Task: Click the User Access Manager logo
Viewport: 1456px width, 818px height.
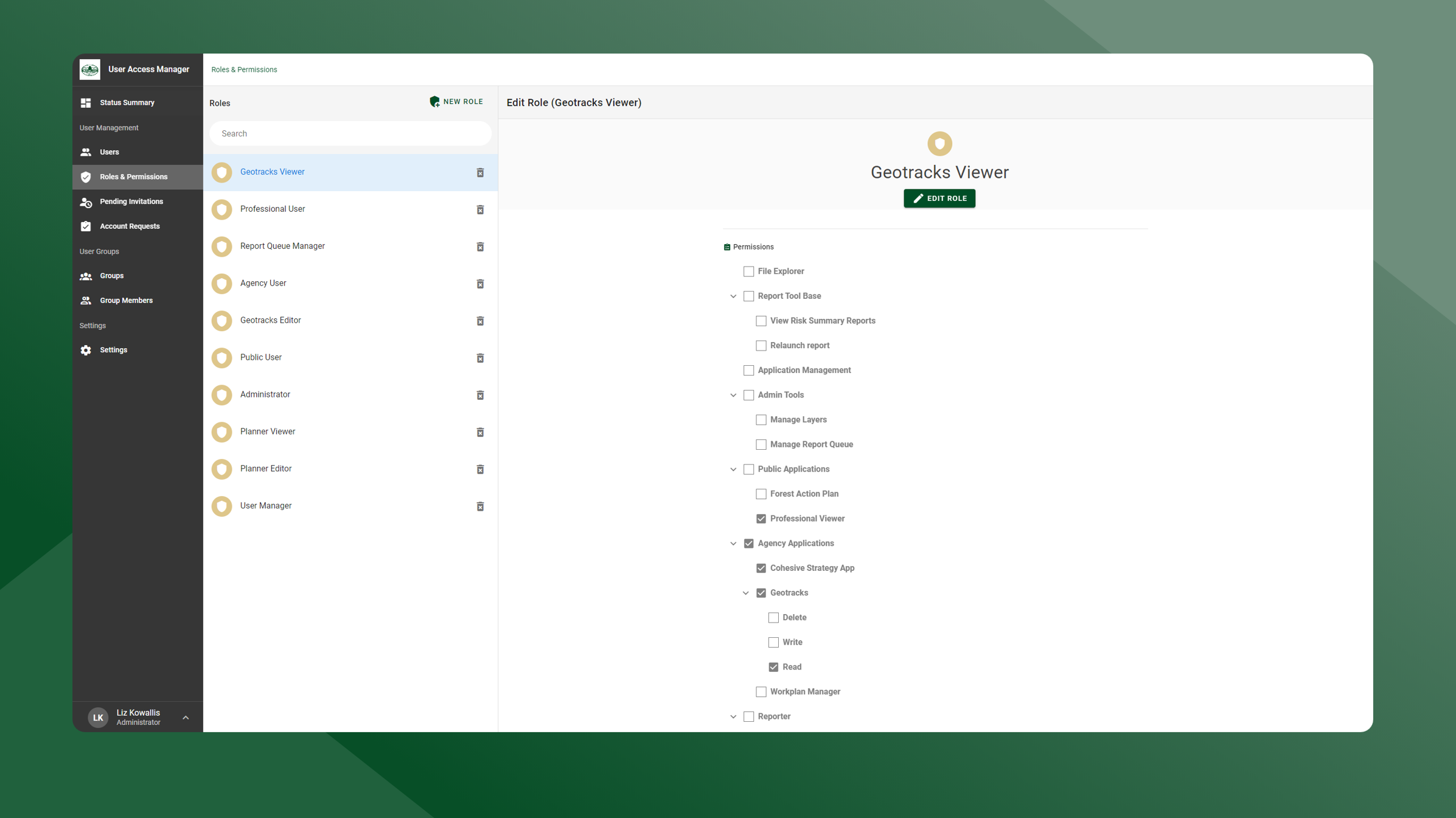Action: [x=90, y=69]
